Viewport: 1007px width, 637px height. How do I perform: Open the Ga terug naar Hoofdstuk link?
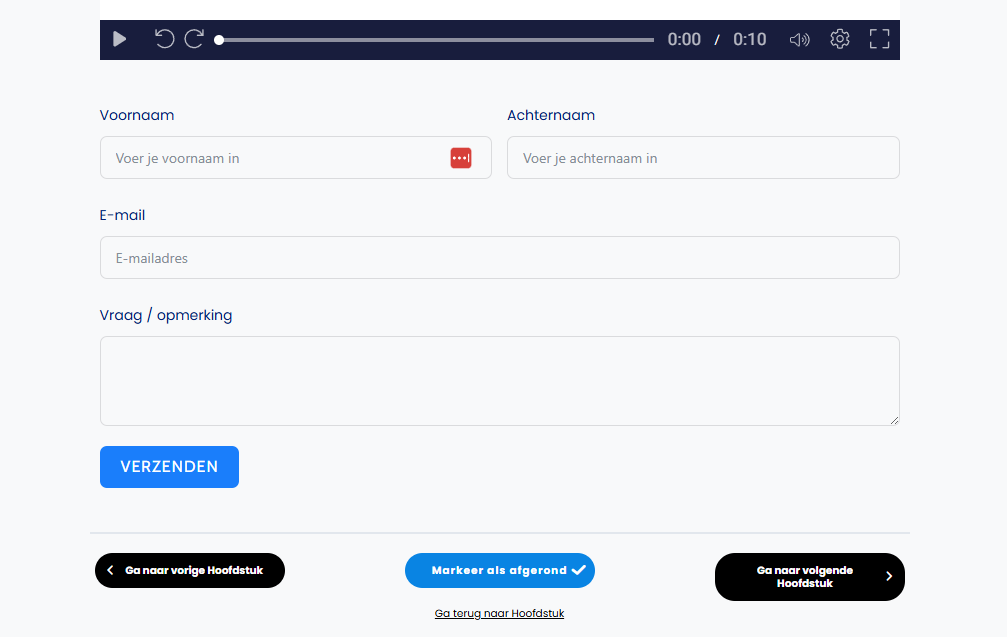499,613
